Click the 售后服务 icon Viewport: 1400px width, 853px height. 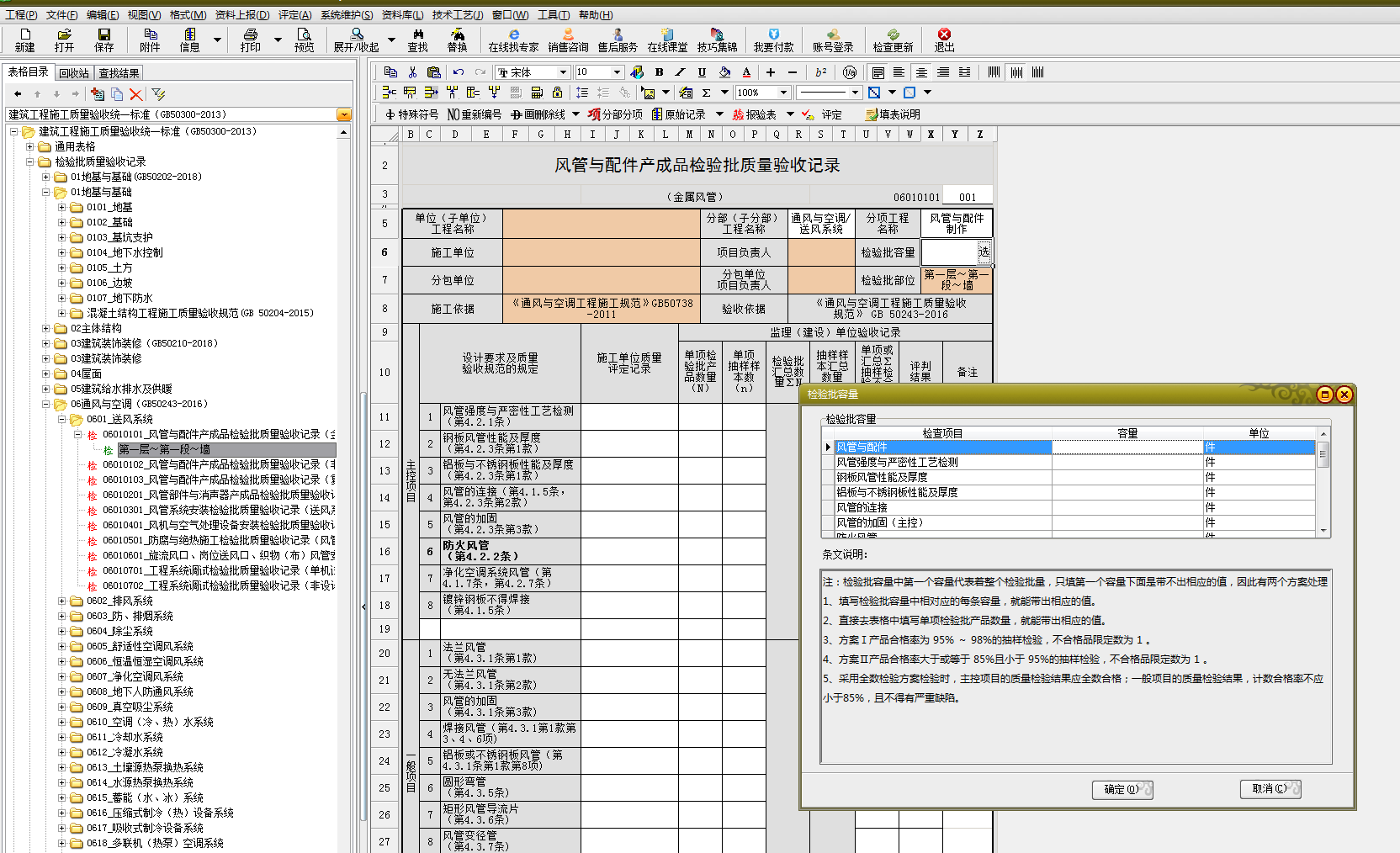tap(618, 40)
